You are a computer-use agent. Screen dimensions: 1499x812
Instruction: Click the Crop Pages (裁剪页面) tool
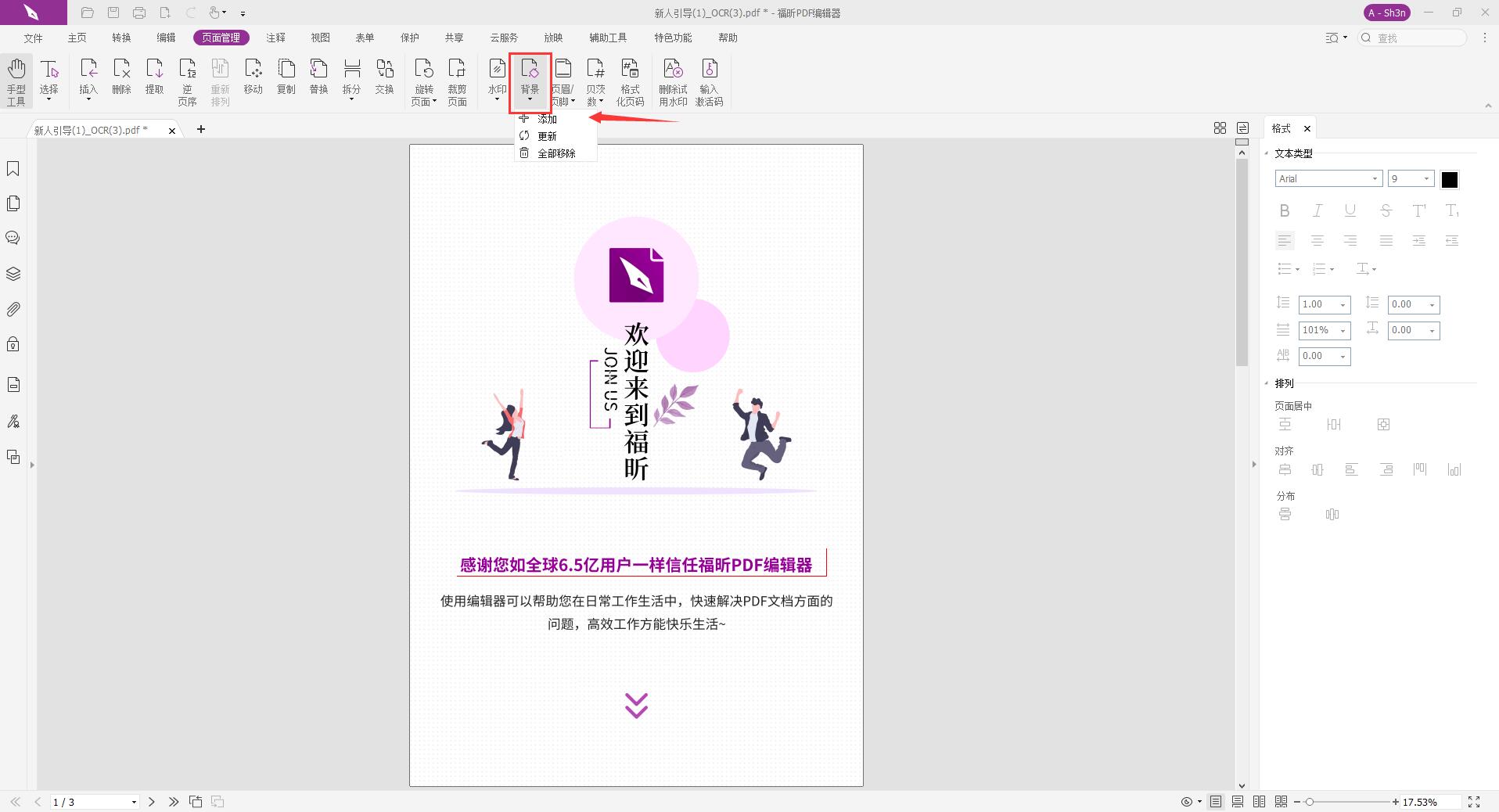click(x=457, y=78)
